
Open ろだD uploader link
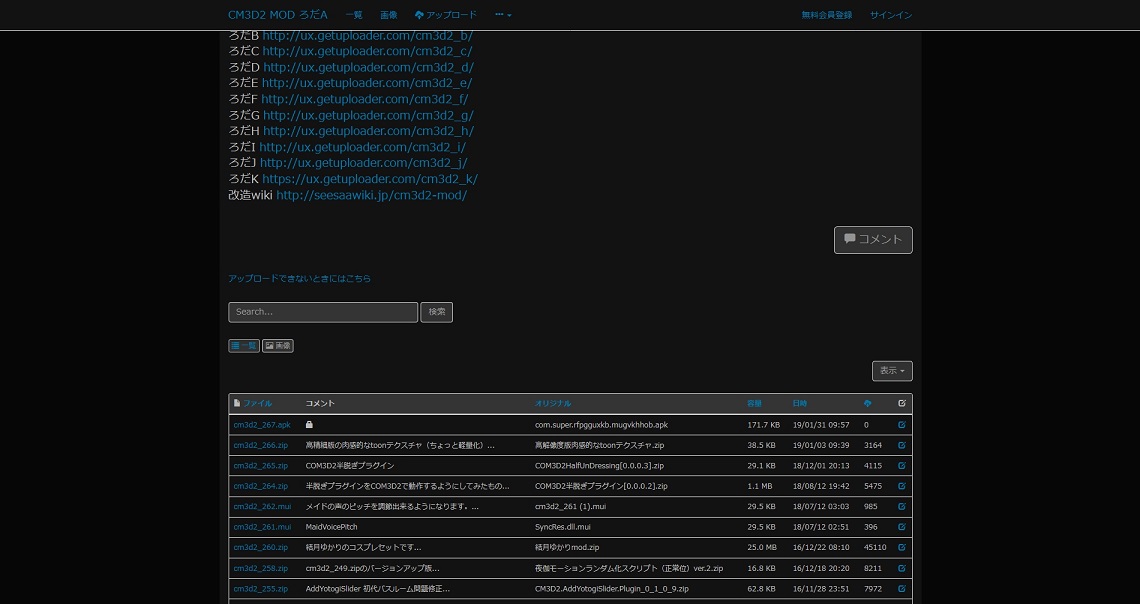369,67
